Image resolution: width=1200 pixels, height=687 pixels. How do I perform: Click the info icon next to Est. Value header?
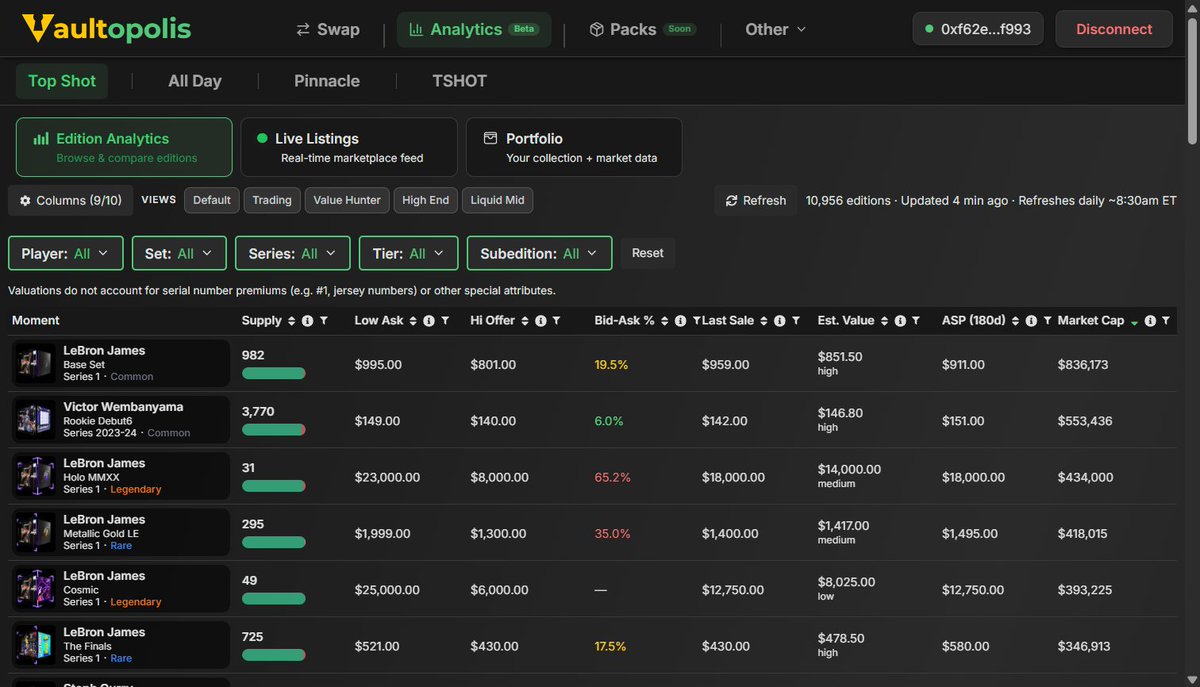coord(898,320)
